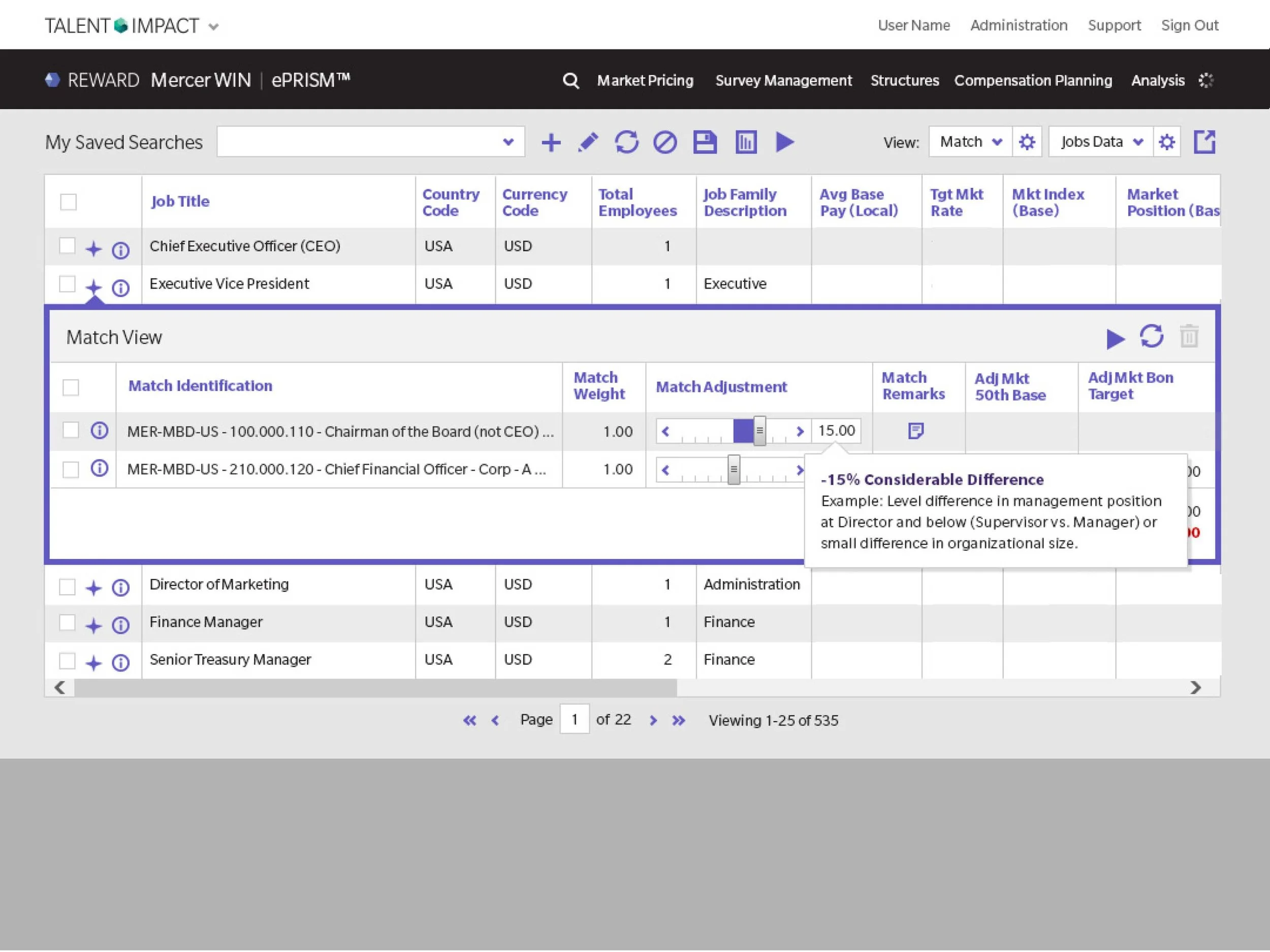The image size is (1270, 952).
Task: Open the Support link
Action: click(x=1114, y=25)
